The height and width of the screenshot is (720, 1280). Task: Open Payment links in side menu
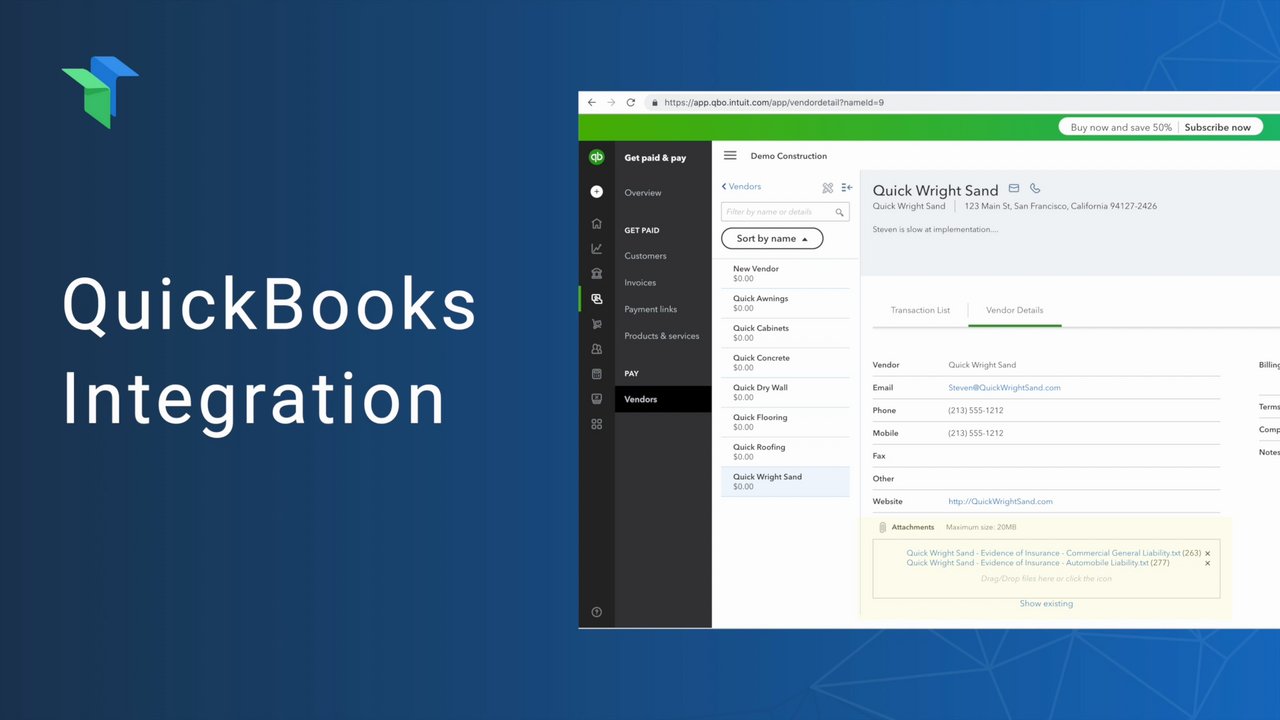pos(650,309)
